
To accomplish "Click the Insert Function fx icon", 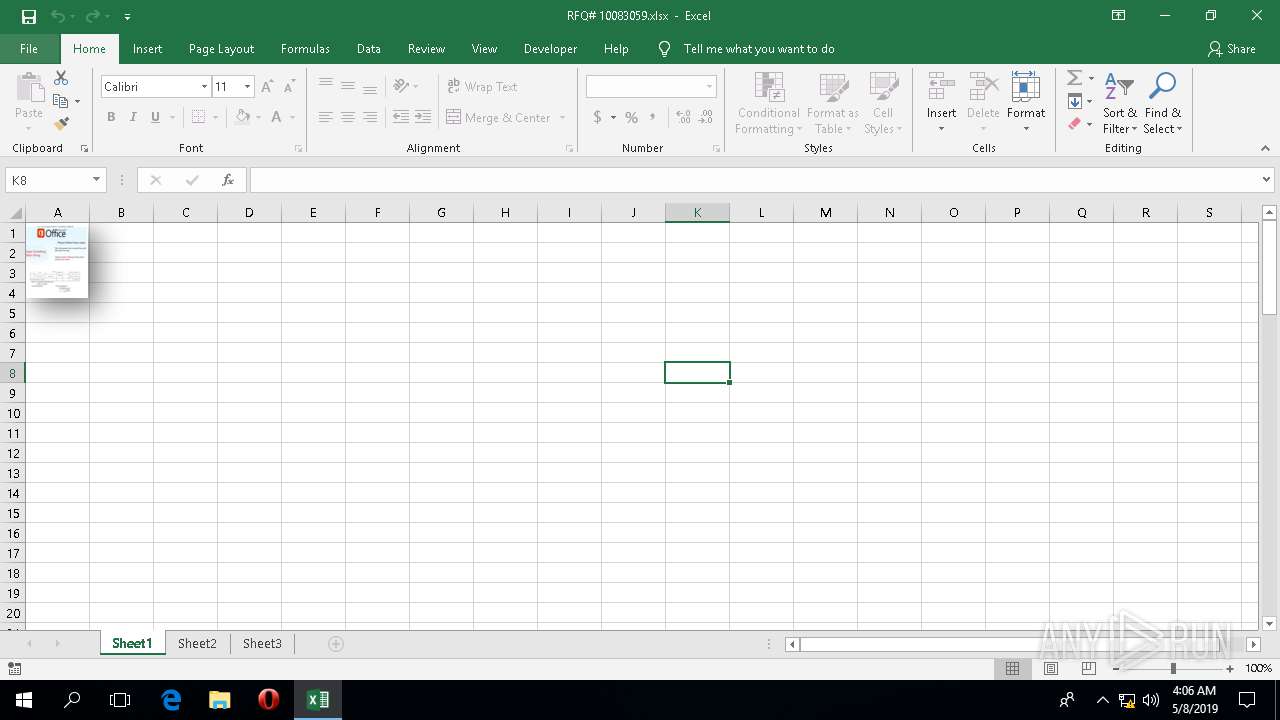I will 228,180.
